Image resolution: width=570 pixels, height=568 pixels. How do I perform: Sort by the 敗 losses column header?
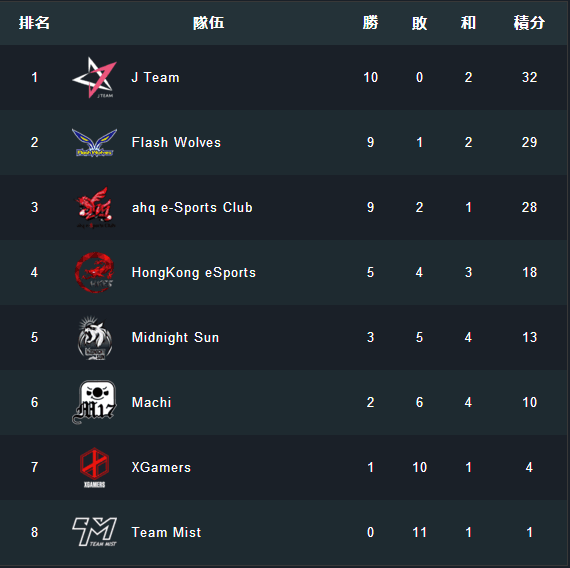point(419,23)
